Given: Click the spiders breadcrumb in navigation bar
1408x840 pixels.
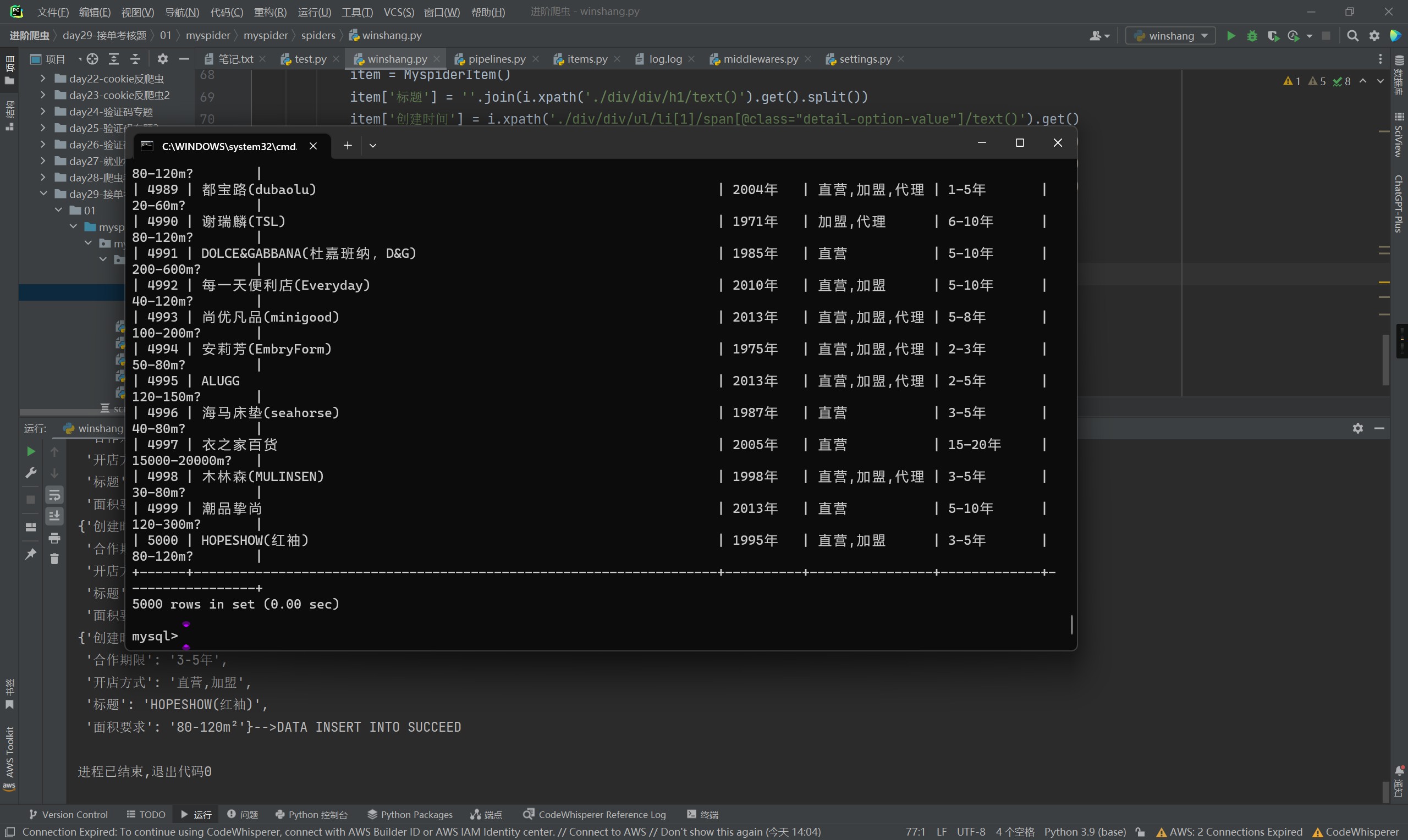Looking at the screenshot, I should coord(318,35).
